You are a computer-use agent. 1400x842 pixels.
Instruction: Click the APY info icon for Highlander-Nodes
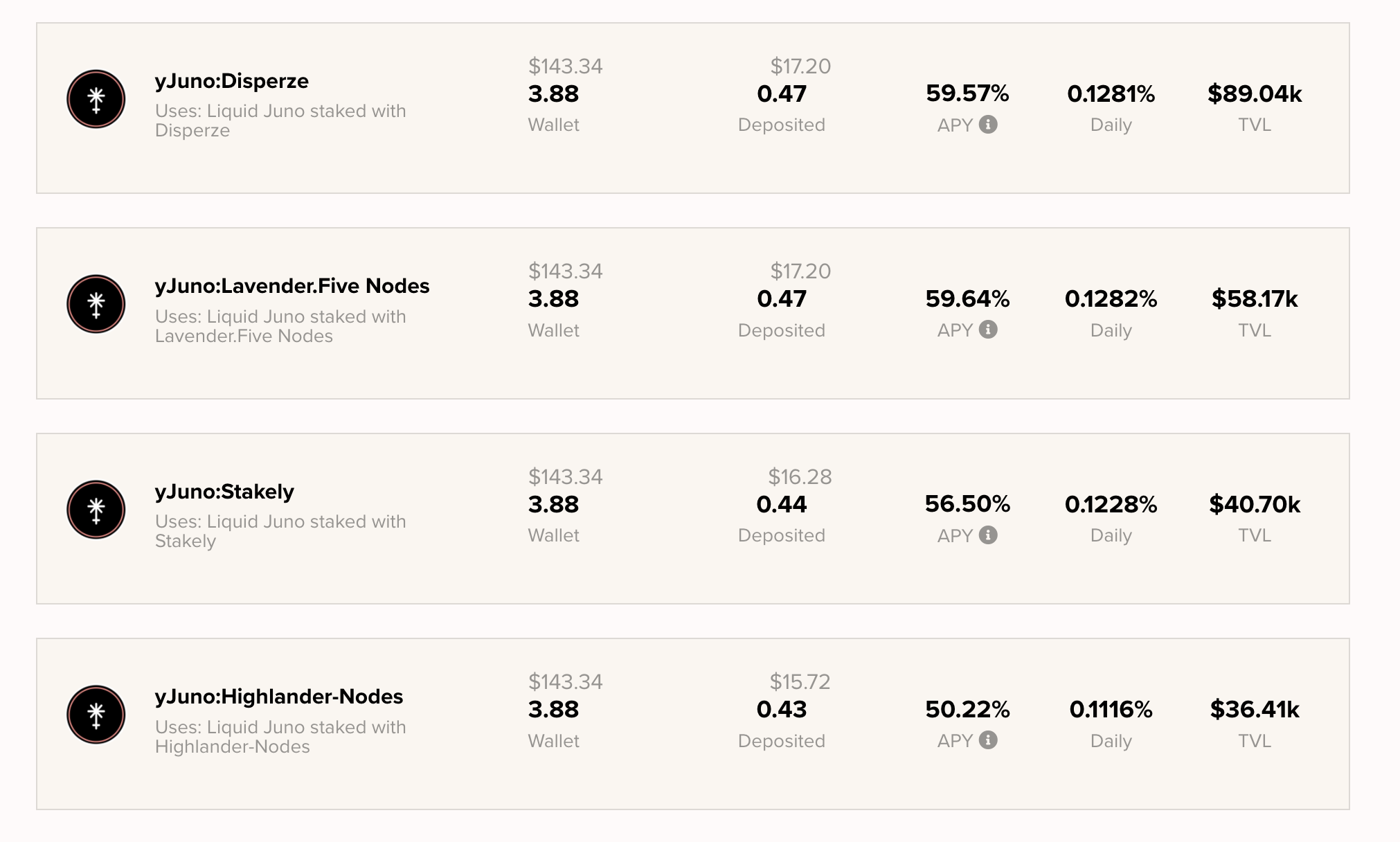click(x=988, y=740)
